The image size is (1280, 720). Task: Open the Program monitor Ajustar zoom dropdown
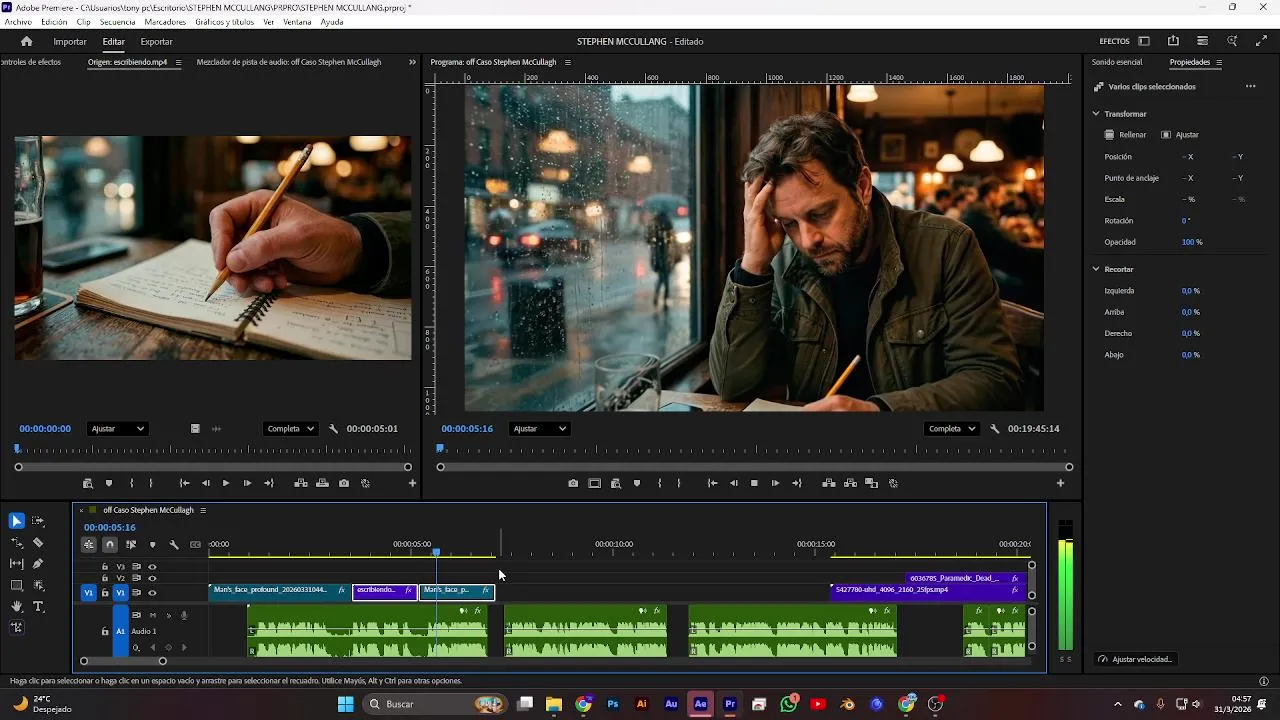point(539,429)
